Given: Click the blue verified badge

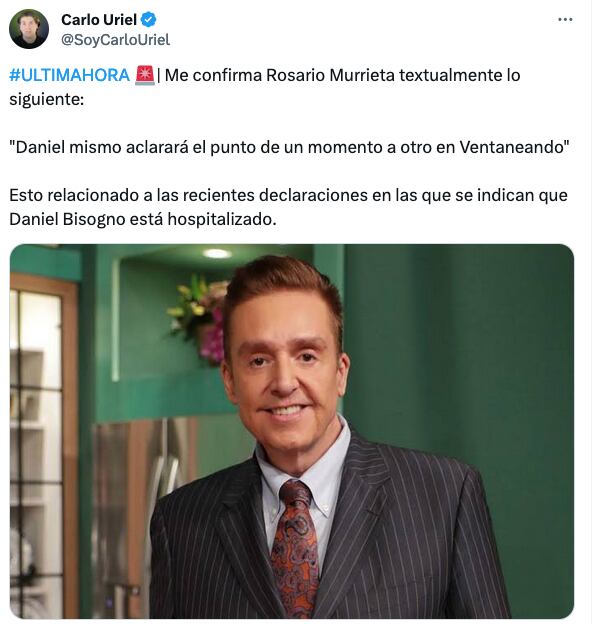Looking at the screenshot, I should click(x=149, y=20).
